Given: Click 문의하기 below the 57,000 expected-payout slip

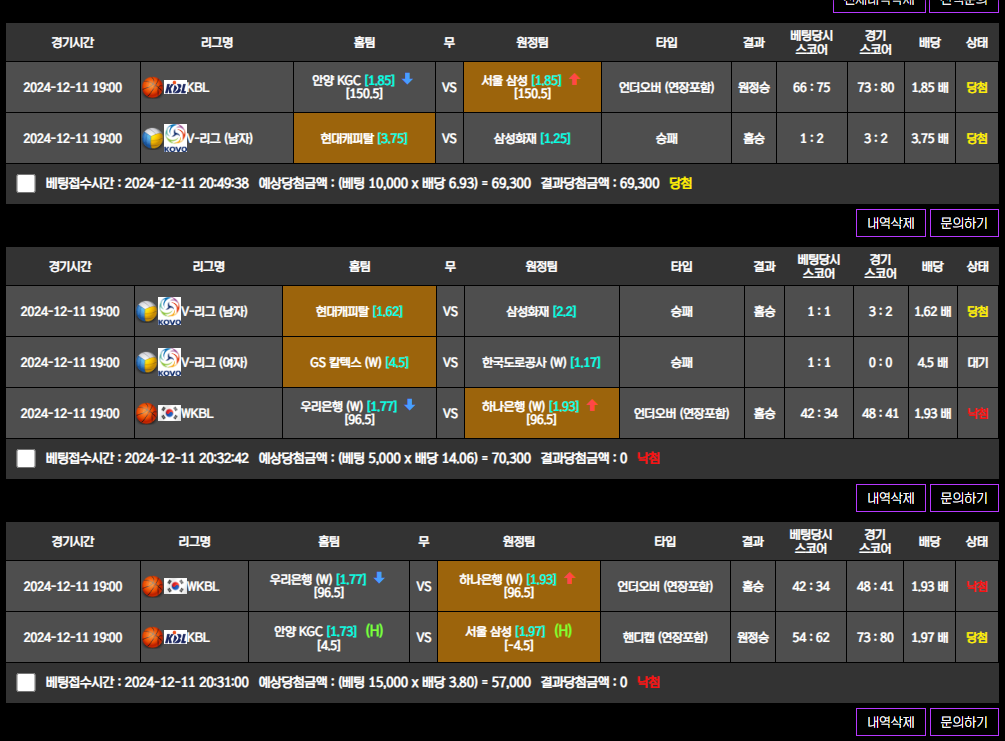Looking at the screenshot, I should click(964, 721).
